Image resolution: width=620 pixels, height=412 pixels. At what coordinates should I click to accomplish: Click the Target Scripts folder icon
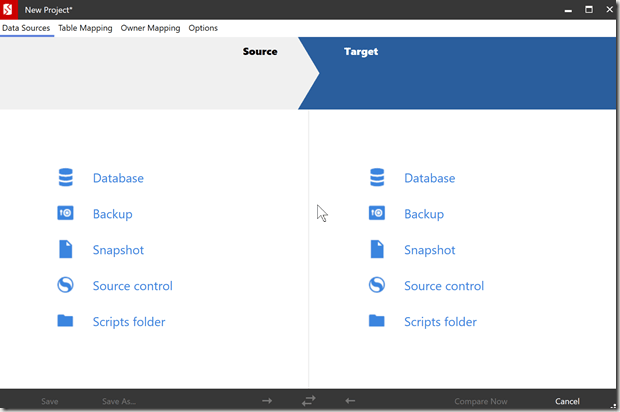(377, 322)
